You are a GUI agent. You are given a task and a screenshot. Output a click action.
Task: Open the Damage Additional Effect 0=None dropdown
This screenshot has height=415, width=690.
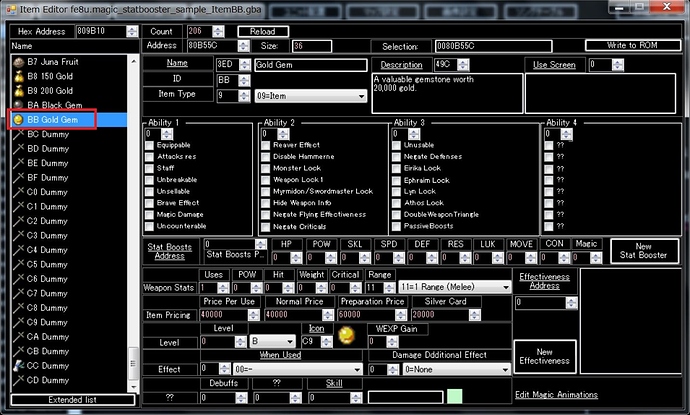click(x=453, y=369)
